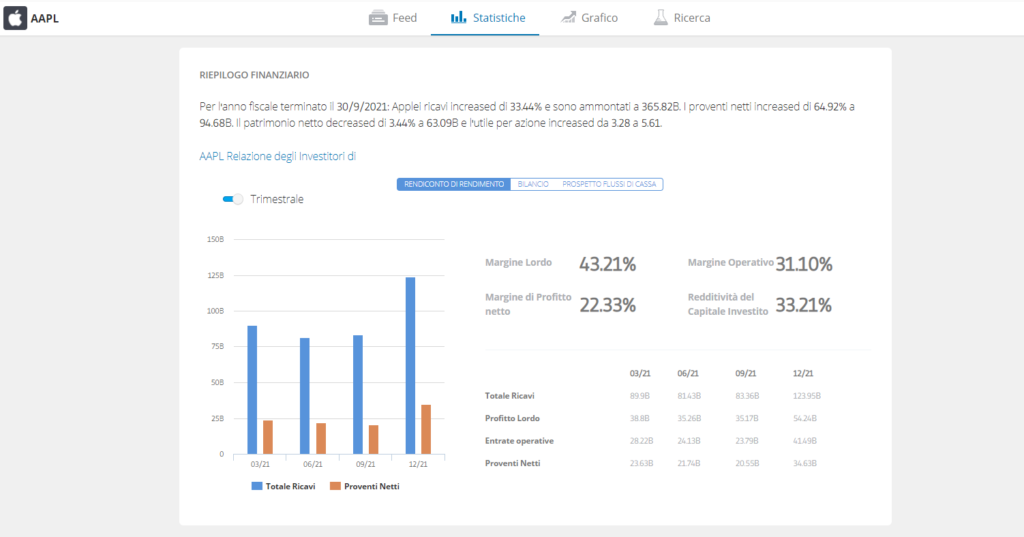Click the Entrate operative cell 24.13B

689,441
